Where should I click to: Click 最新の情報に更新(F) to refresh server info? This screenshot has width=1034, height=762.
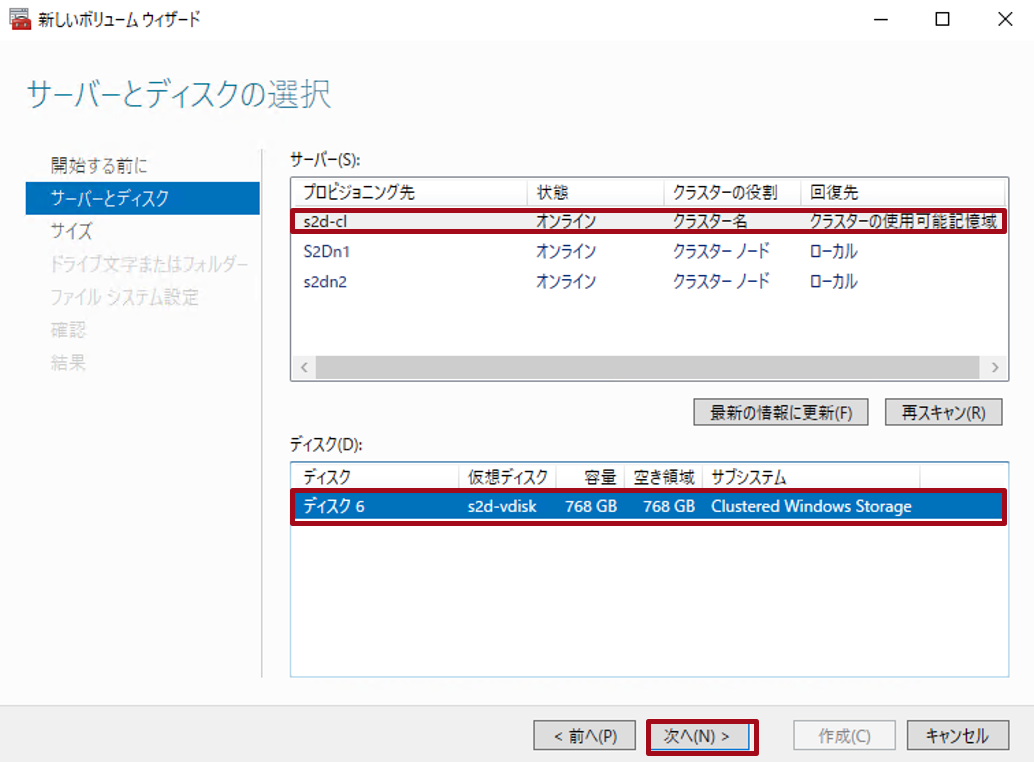(x=780, y=411)
